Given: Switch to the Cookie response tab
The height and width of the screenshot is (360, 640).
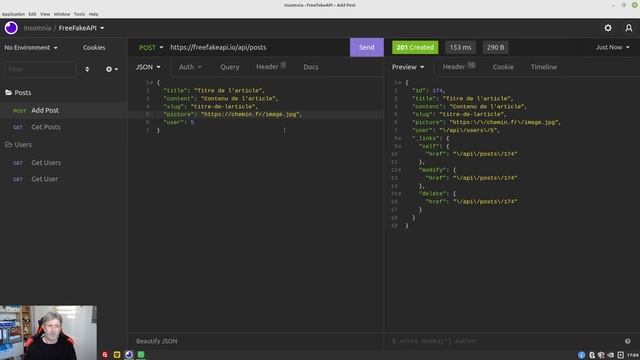Looking at the screenshot, I should (503, 67).
